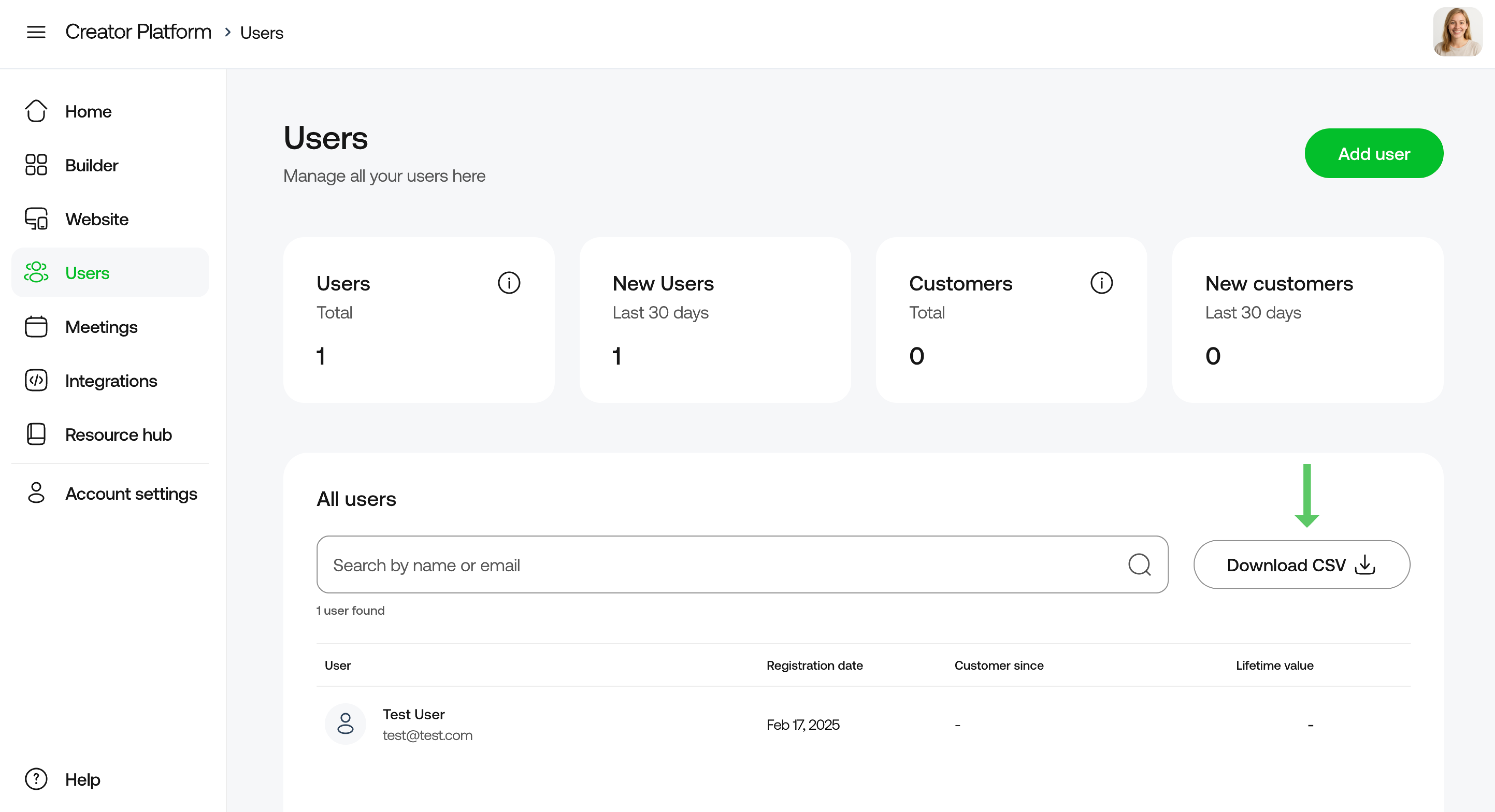The image size is (1495, 812).
Task: Open the Test User row
Action: [x=863, y=724]
